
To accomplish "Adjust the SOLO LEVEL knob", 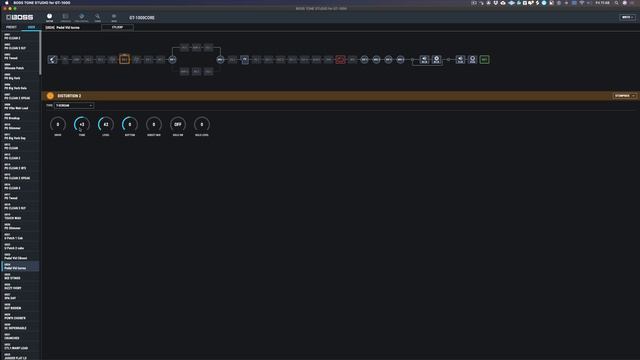I will 202,124.
